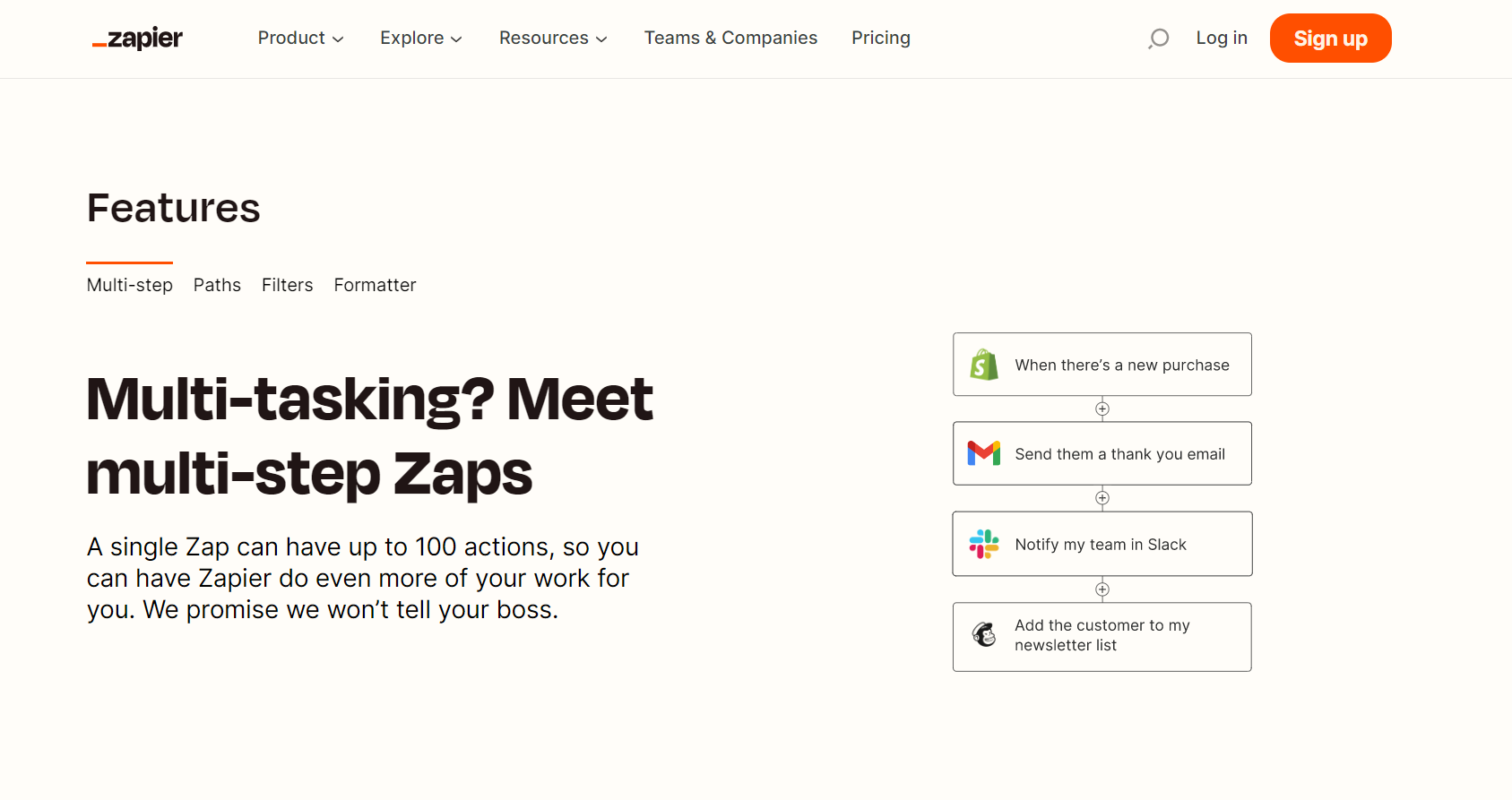This screenshot has height=800, width=1512.
Task: Go to the Pricing page
Action: tap(881, 38)
